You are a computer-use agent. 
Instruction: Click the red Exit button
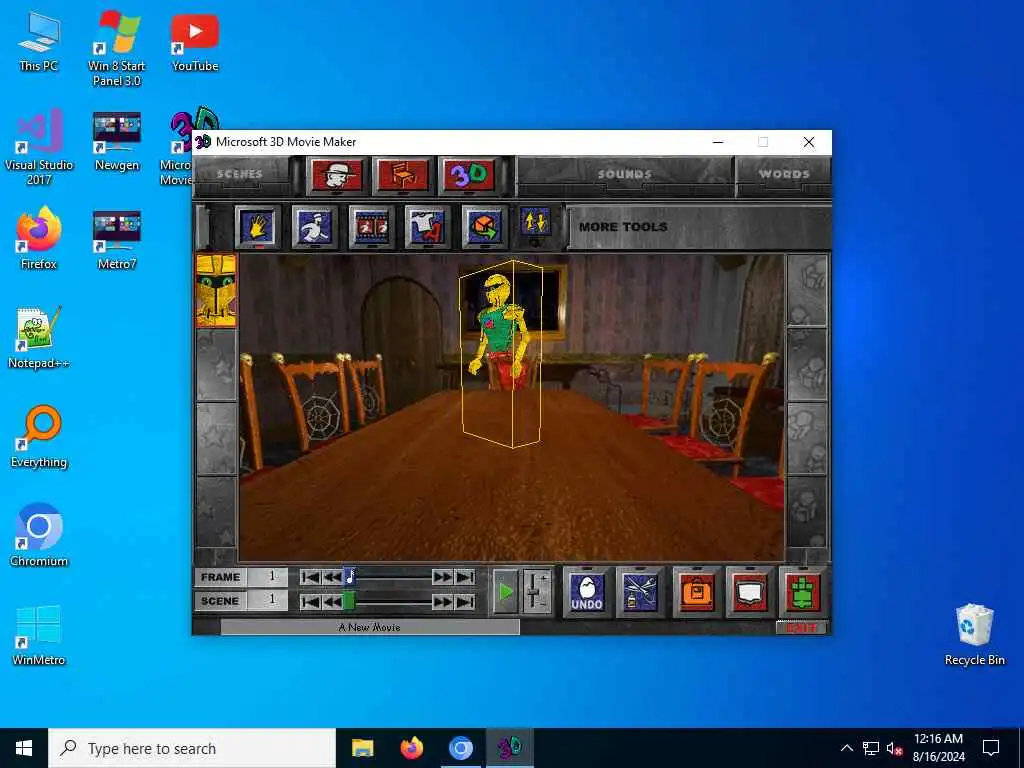801,628
